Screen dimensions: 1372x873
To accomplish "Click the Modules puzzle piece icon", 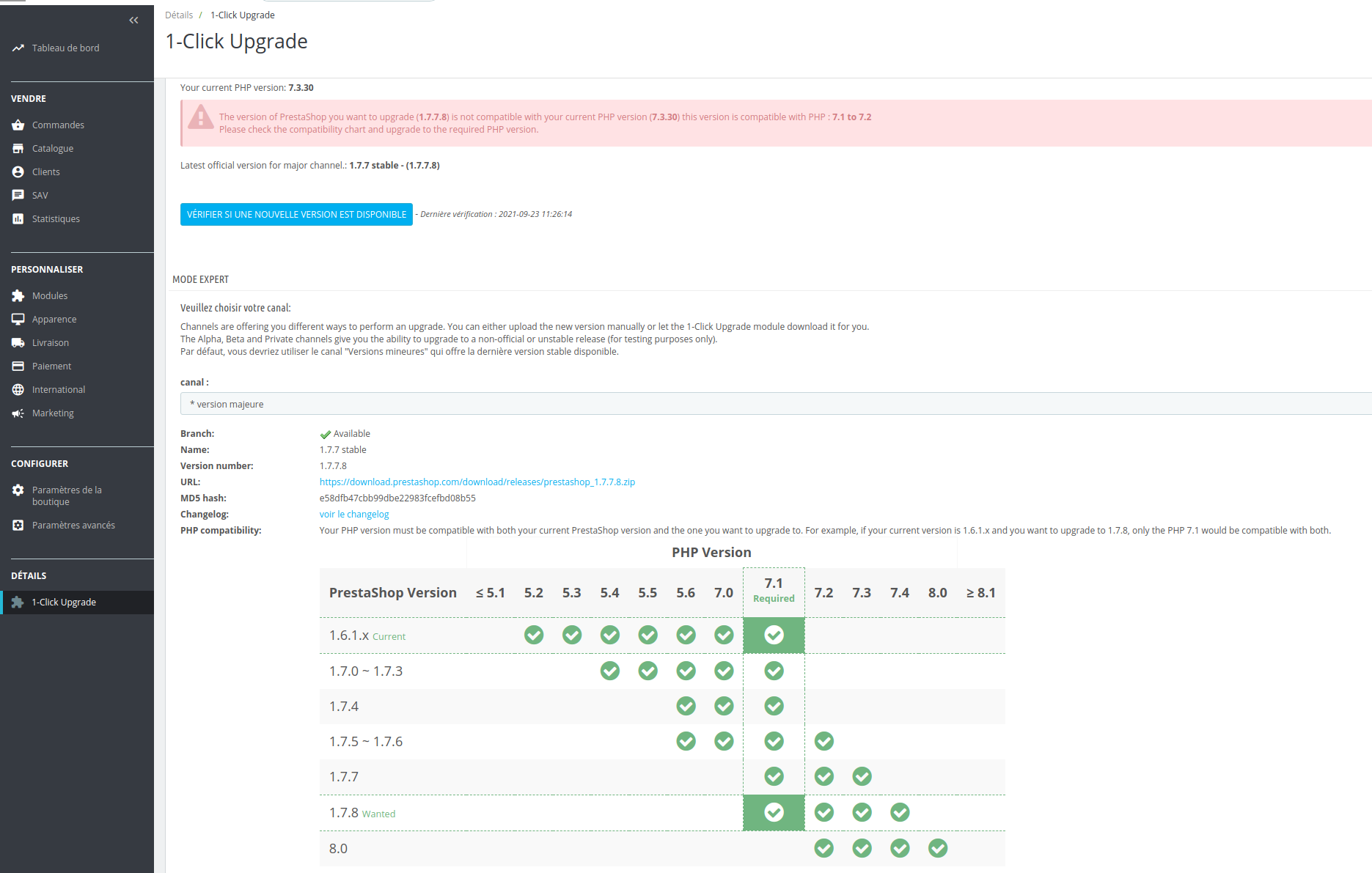I will pyautogui.click(x=18, y=296).
